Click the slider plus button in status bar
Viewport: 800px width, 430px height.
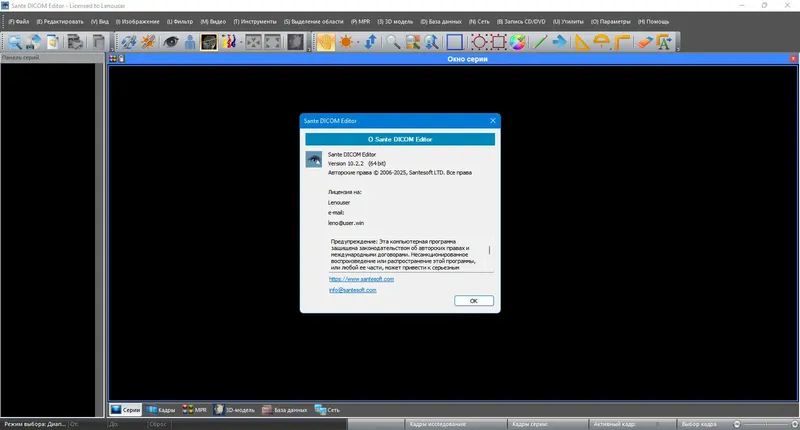794,424
